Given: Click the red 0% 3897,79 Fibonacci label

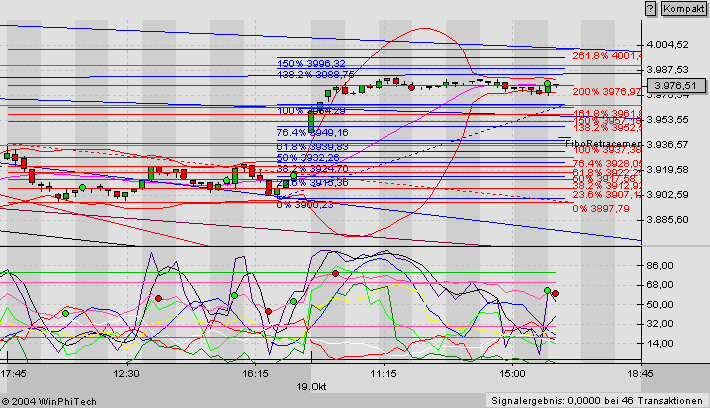Looking at the screenshot, I should pos(601,209).
